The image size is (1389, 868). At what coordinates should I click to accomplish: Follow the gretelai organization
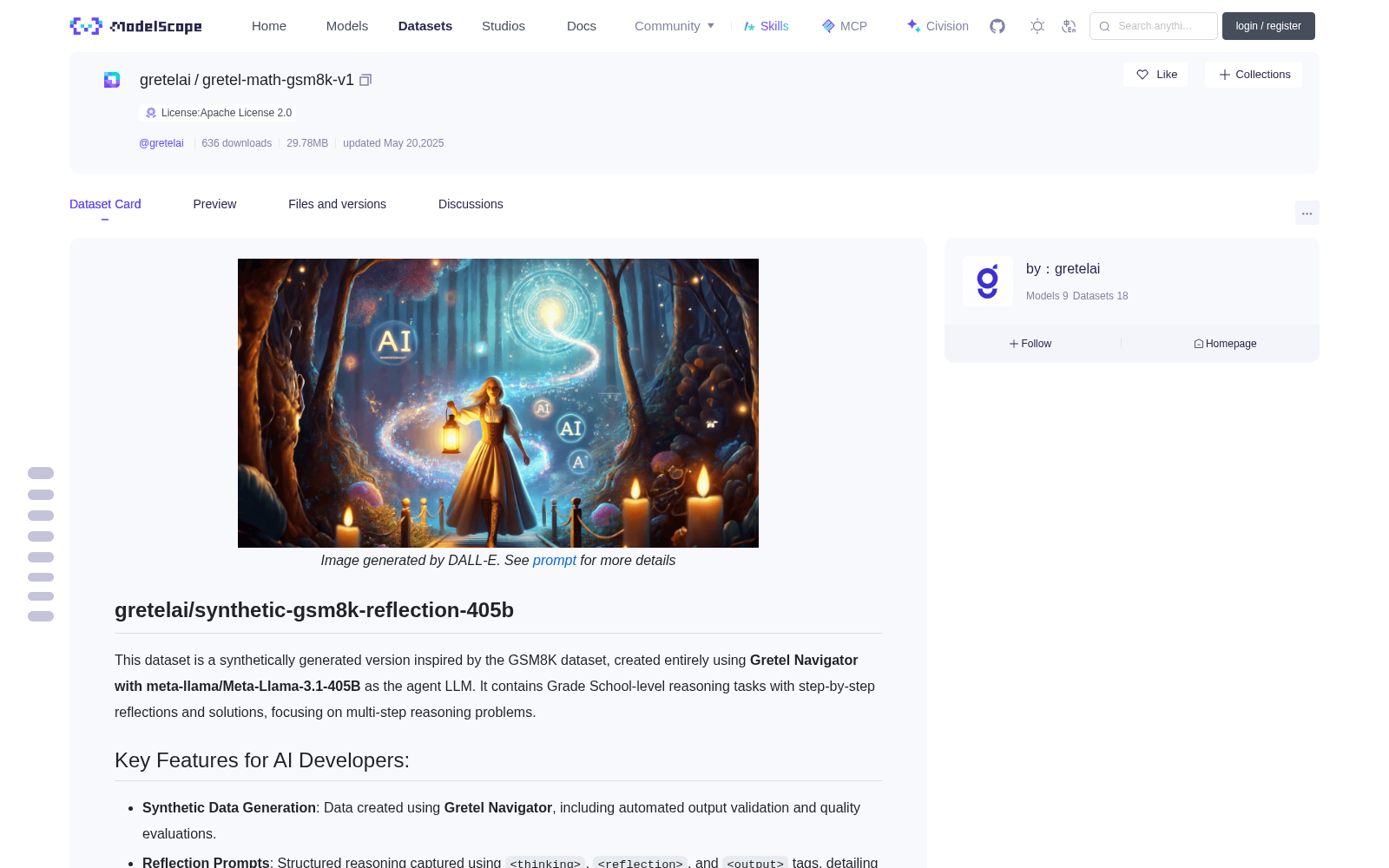1030,344
